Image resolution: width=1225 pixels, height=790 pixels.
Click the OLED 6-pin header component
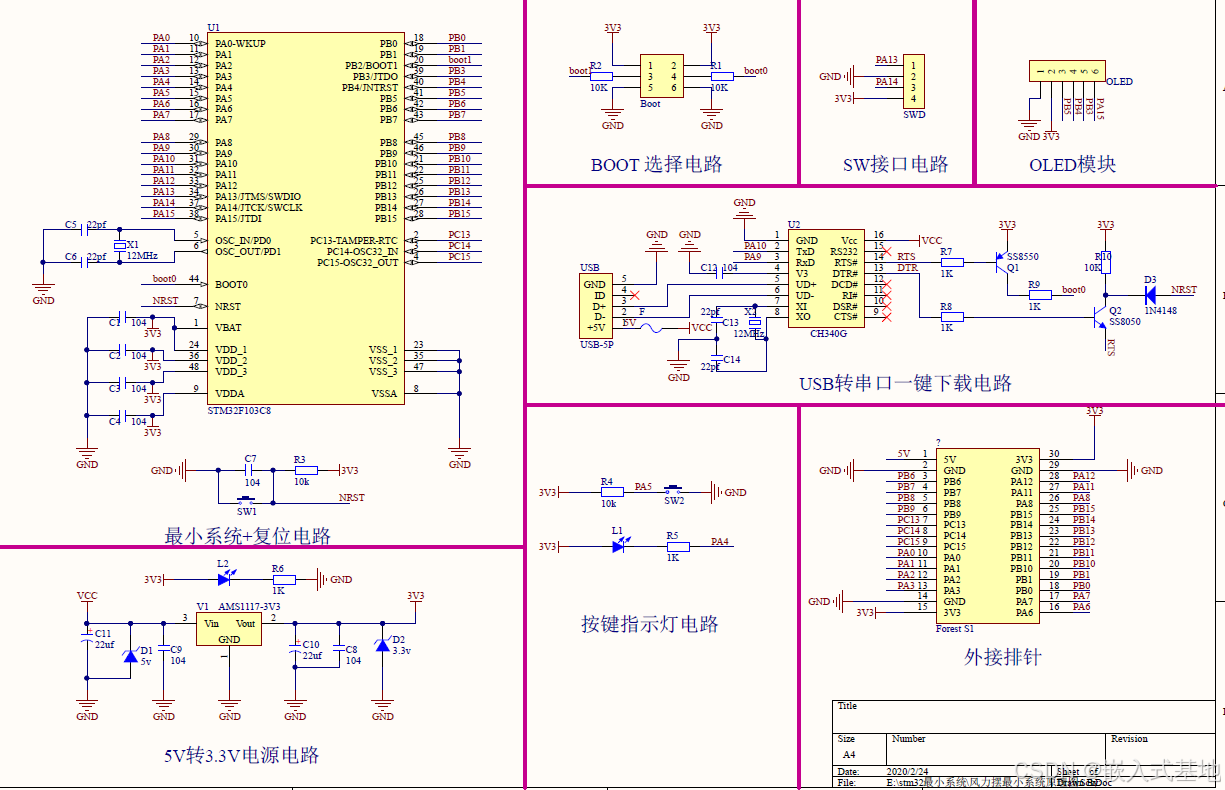[1068, 71]
